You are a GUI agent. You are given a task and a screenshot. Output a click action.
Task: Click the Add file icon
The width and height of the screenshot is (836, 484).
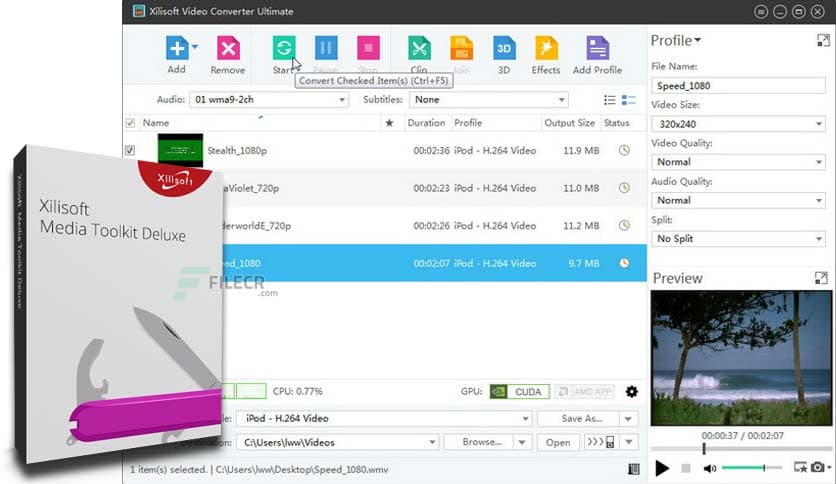point(176,47)
